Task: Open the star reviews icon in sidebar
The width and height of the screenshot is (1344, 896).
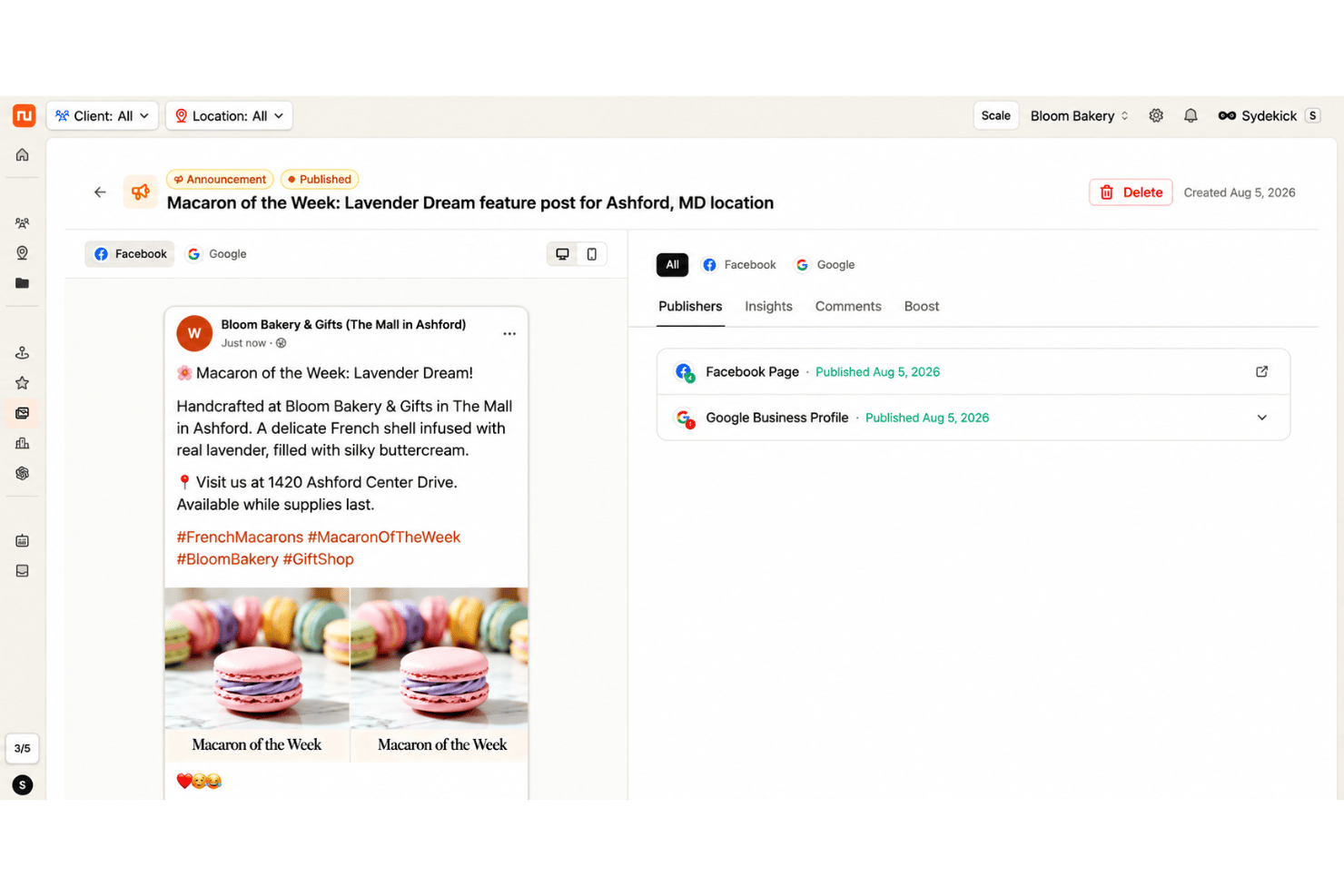Action: (23, 383)
